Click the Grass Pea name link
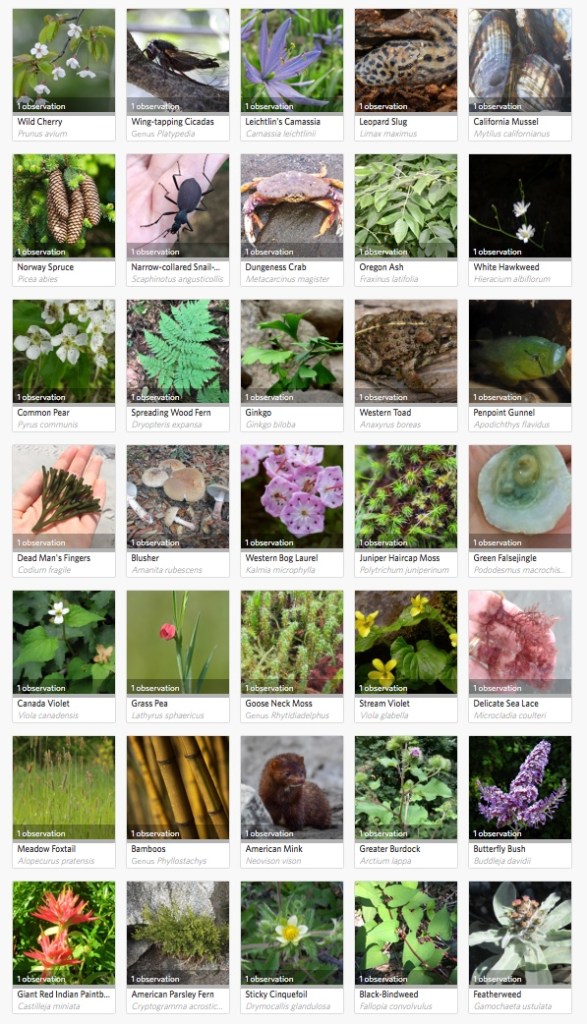The width and height of the screenshot is (587, 1024). [150, 704]
